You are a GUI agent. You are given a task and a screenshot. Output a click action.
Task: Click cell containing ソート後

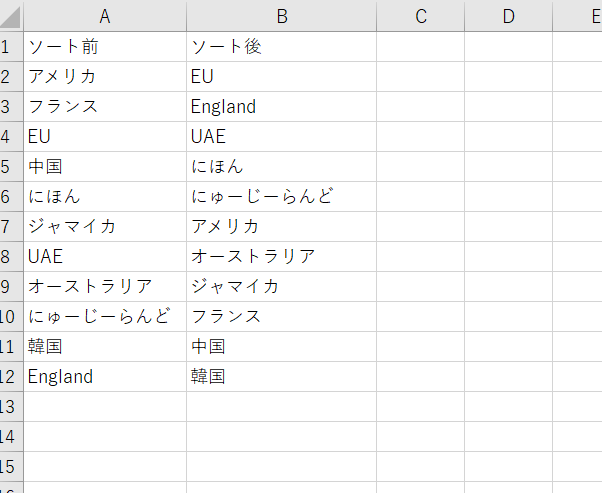tap(281, 46)
